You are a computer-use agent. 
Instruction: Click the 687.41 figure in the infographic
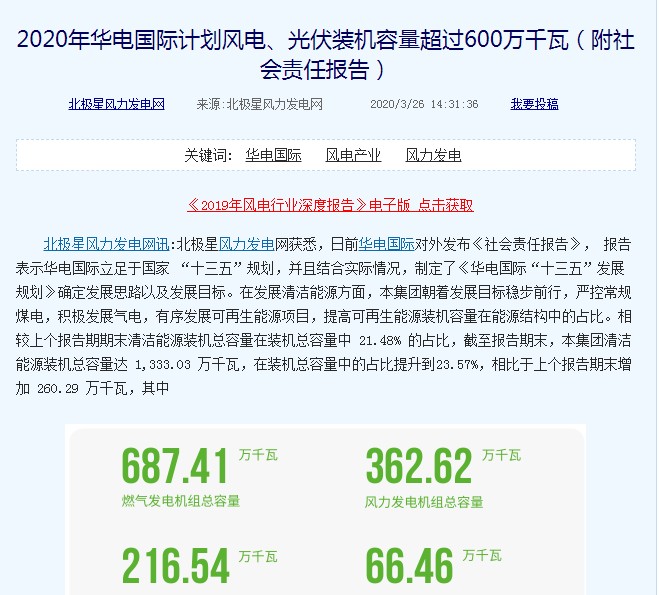point(175,466)
